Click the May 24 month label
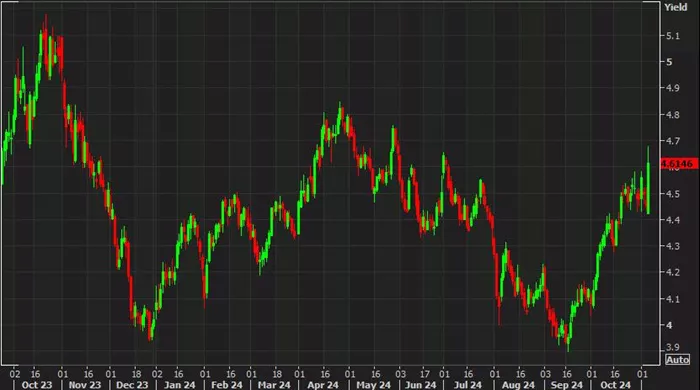700x390 pixels. 373,385
